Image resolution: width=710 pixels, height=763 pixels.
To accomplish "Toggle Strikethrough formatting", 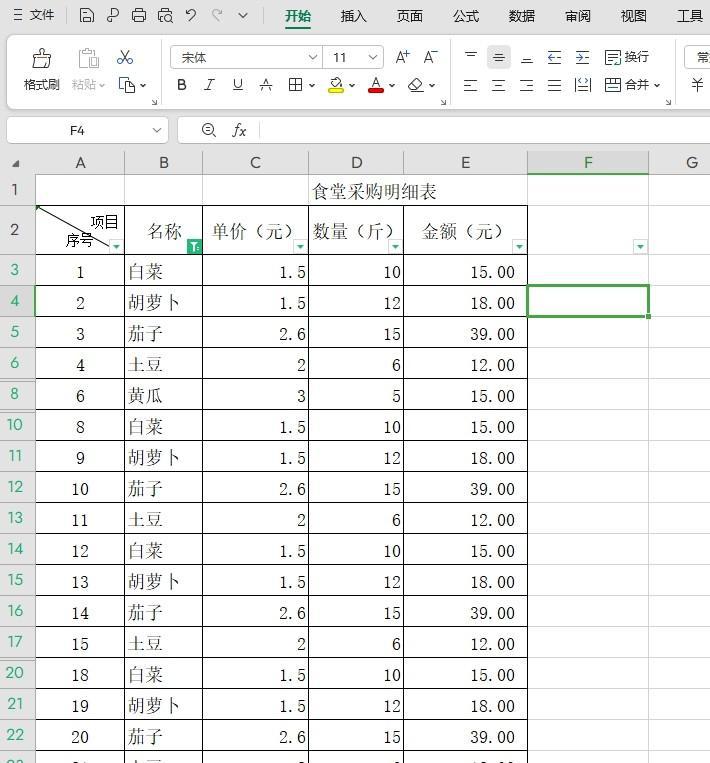I will pyautogui.click(x=266, y=85).
